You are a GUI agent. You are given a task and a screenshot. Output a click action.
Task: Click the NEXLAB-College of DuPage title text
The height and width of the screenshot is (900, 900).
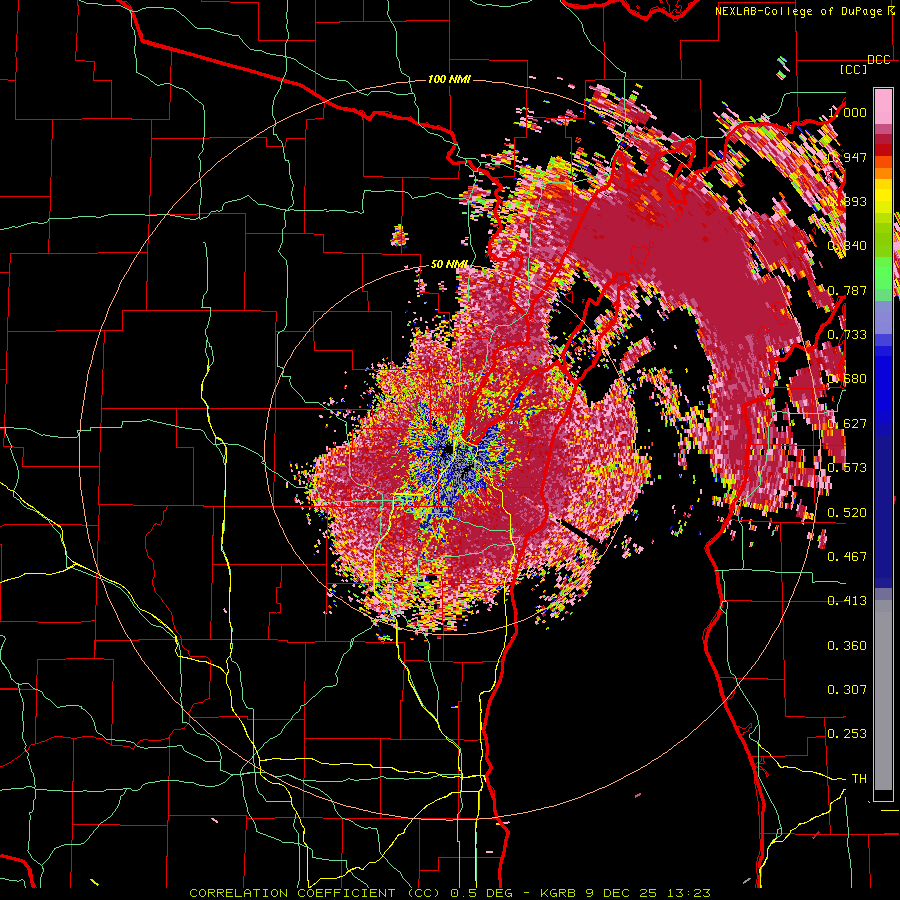coord(798,11)
